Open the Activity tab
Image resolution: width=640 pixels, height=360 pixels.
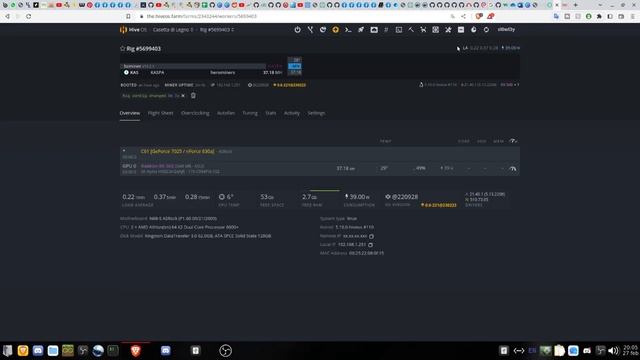click(292, 113)
